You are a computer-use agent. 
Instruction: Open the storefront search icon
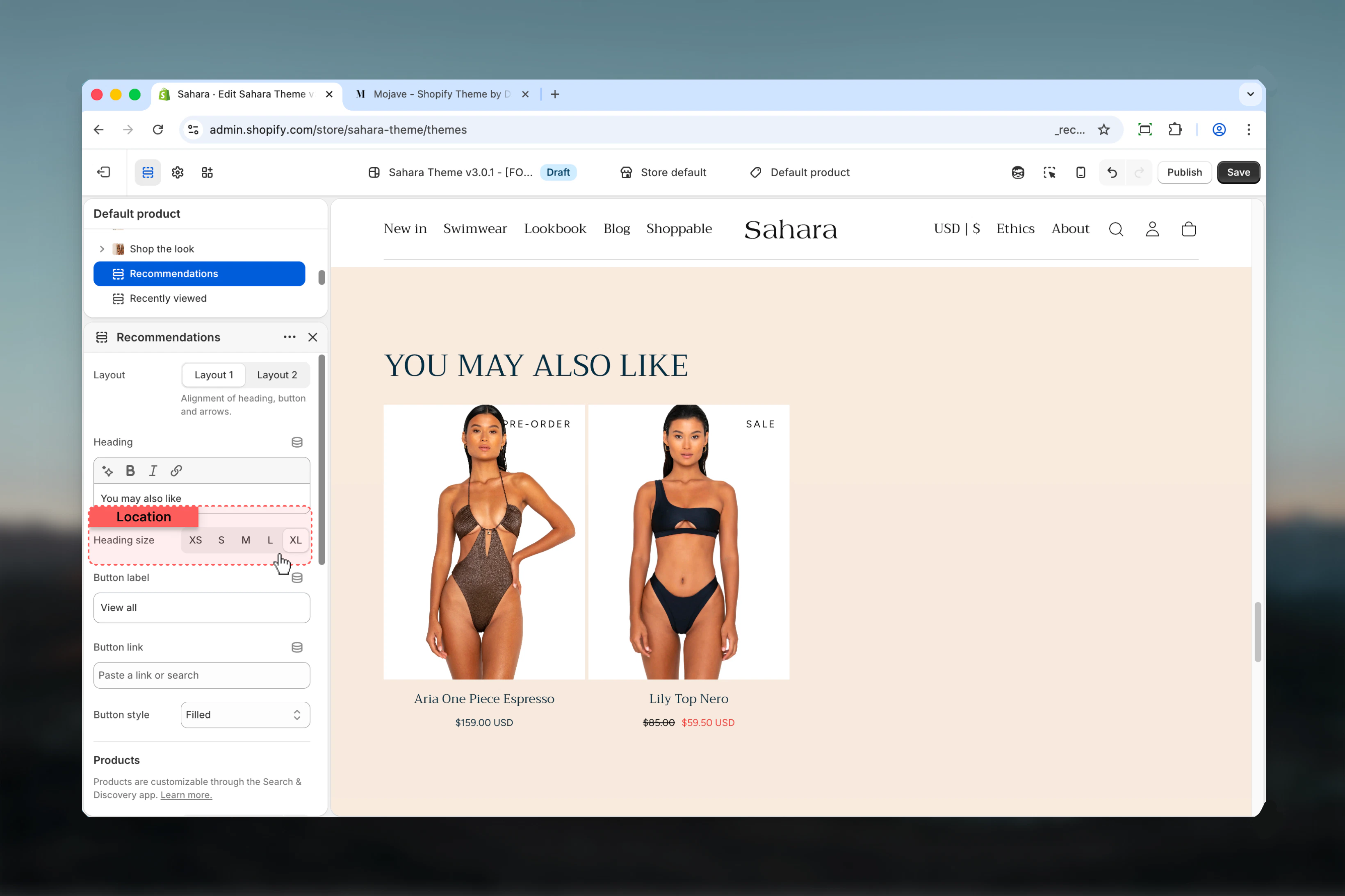pyautogui.click(x=1116, y=229)
